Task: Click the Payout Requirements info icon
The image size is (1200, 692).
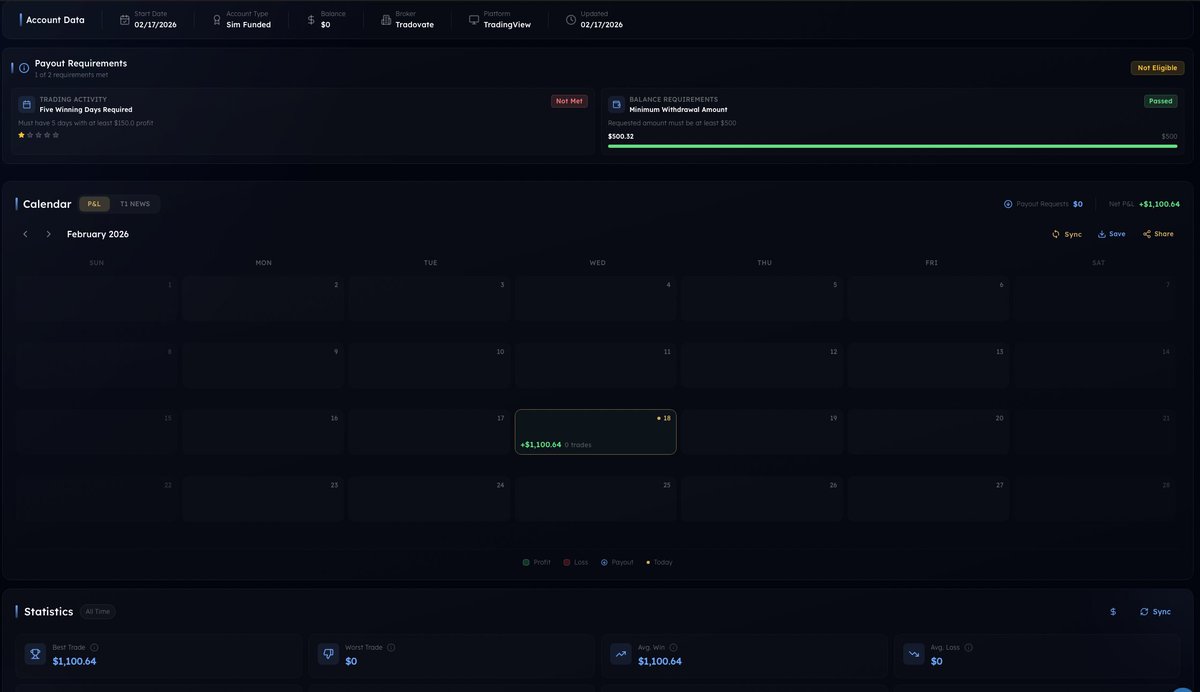Action: pyautogui.click(x=24, y=68)
